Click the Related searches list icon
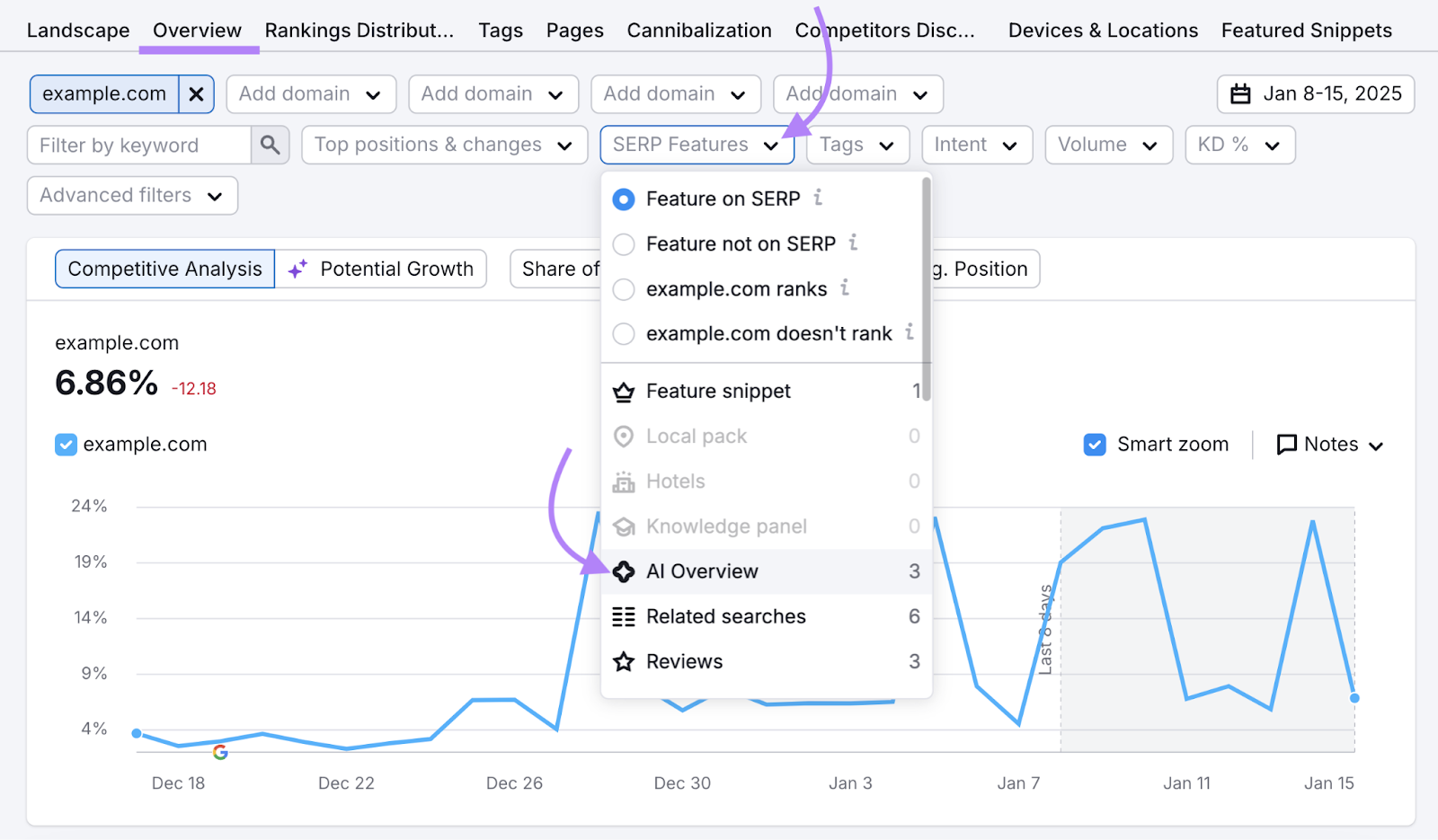Viewport: 1438px width, 840px height. 624,617
